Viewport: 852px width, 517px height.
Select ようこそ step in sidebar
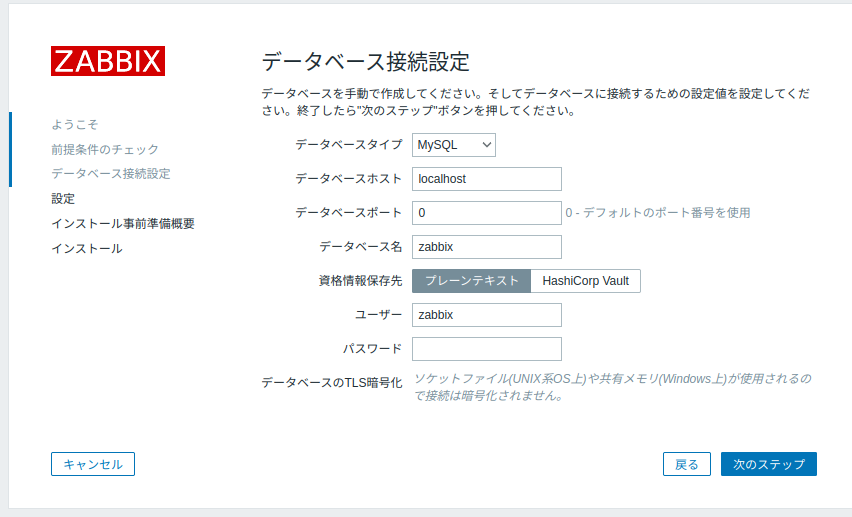coord(75,124)
